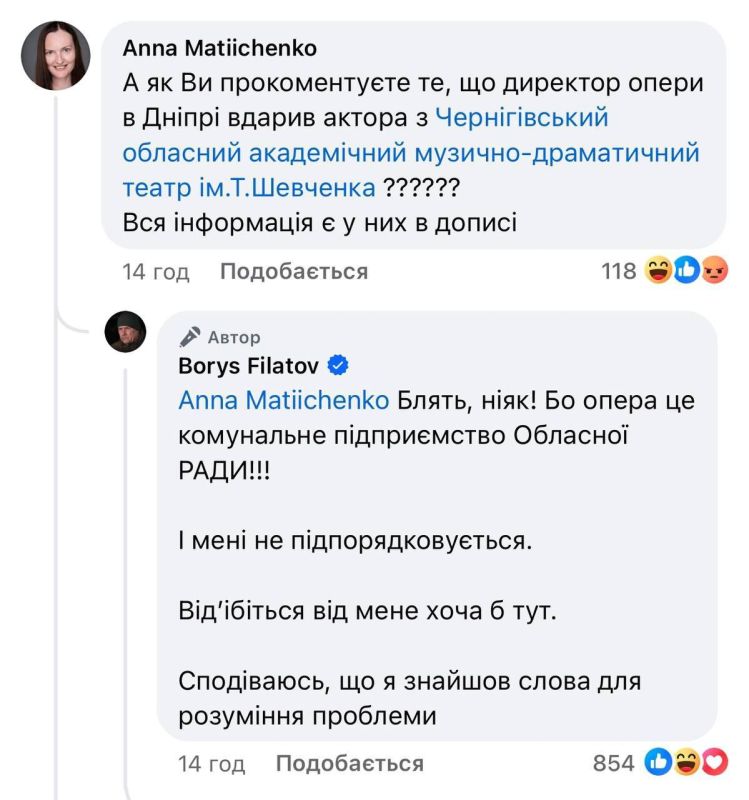
Task: Click the laughing reaction emoji under Anna's comment
Action: [659, 270]
